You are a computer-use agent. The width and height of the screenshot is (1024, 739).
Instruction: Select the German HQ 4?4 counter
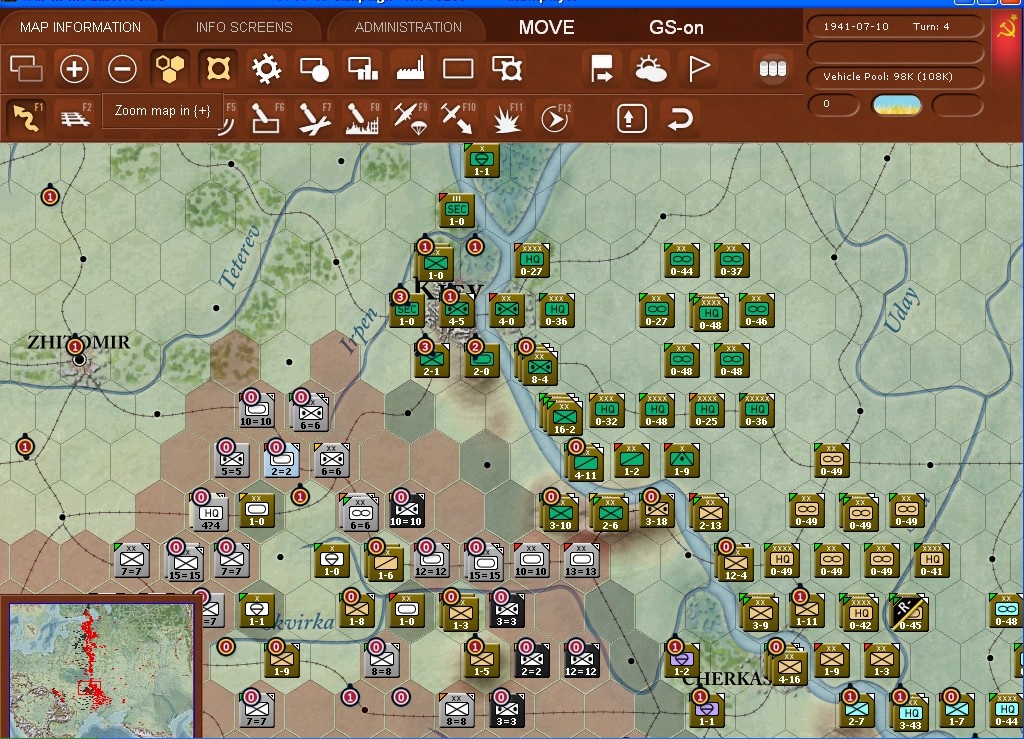coord(209,512)
